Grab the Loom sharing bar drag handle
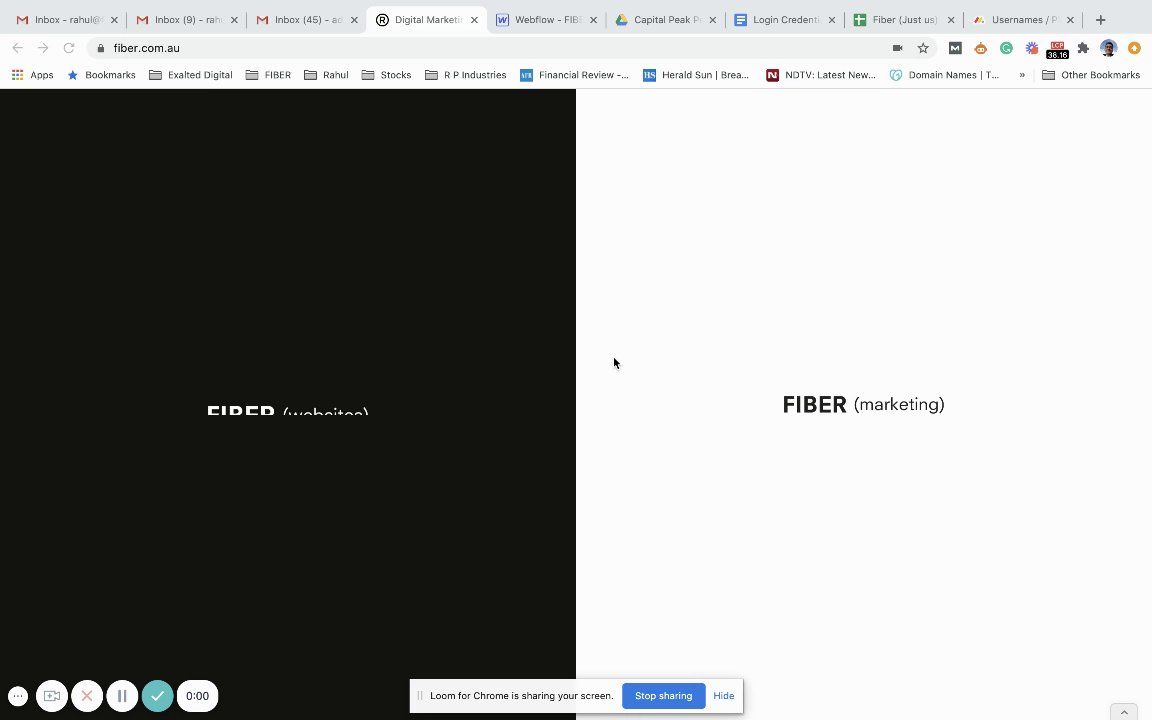This screenshot has width=1152, height=720. click(420, 696)
